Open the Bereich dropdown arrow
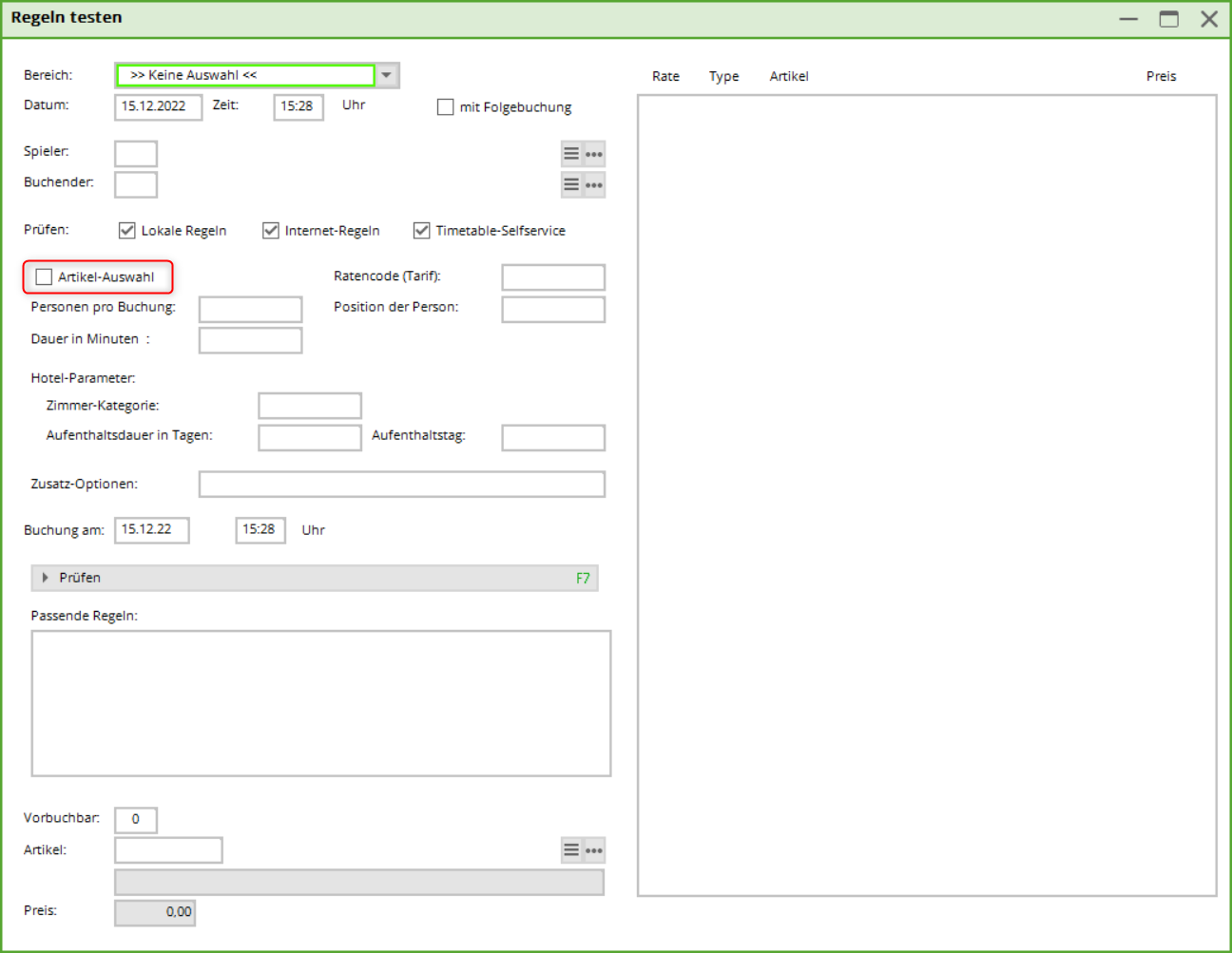The width and height of the screenshot is (1232, 953). coord(387,75)
